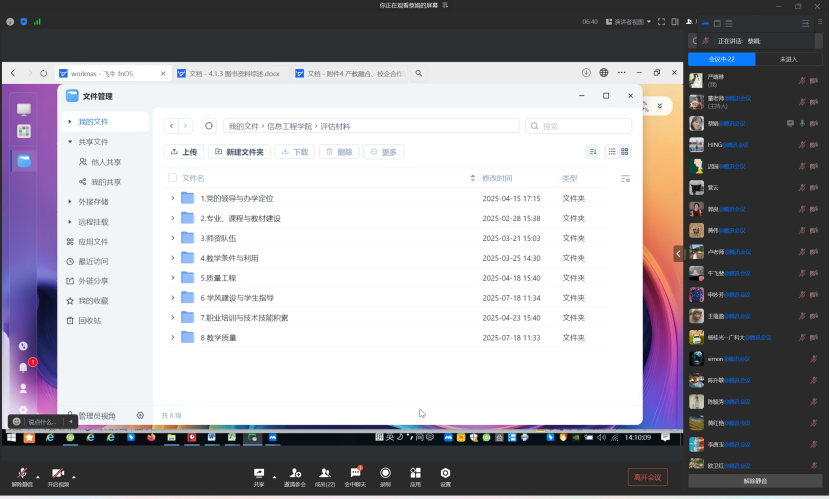Open the Invite (邀请参会) icon in meeting toolbar
Image resolution: width=830 pixels, height=499 pixels.
294,475
